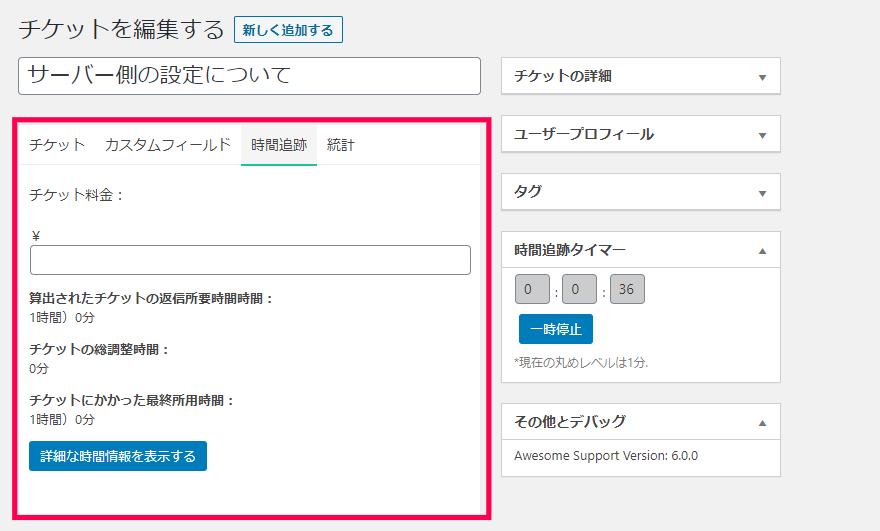Click the タグ panel heading text

click(528, 192)
